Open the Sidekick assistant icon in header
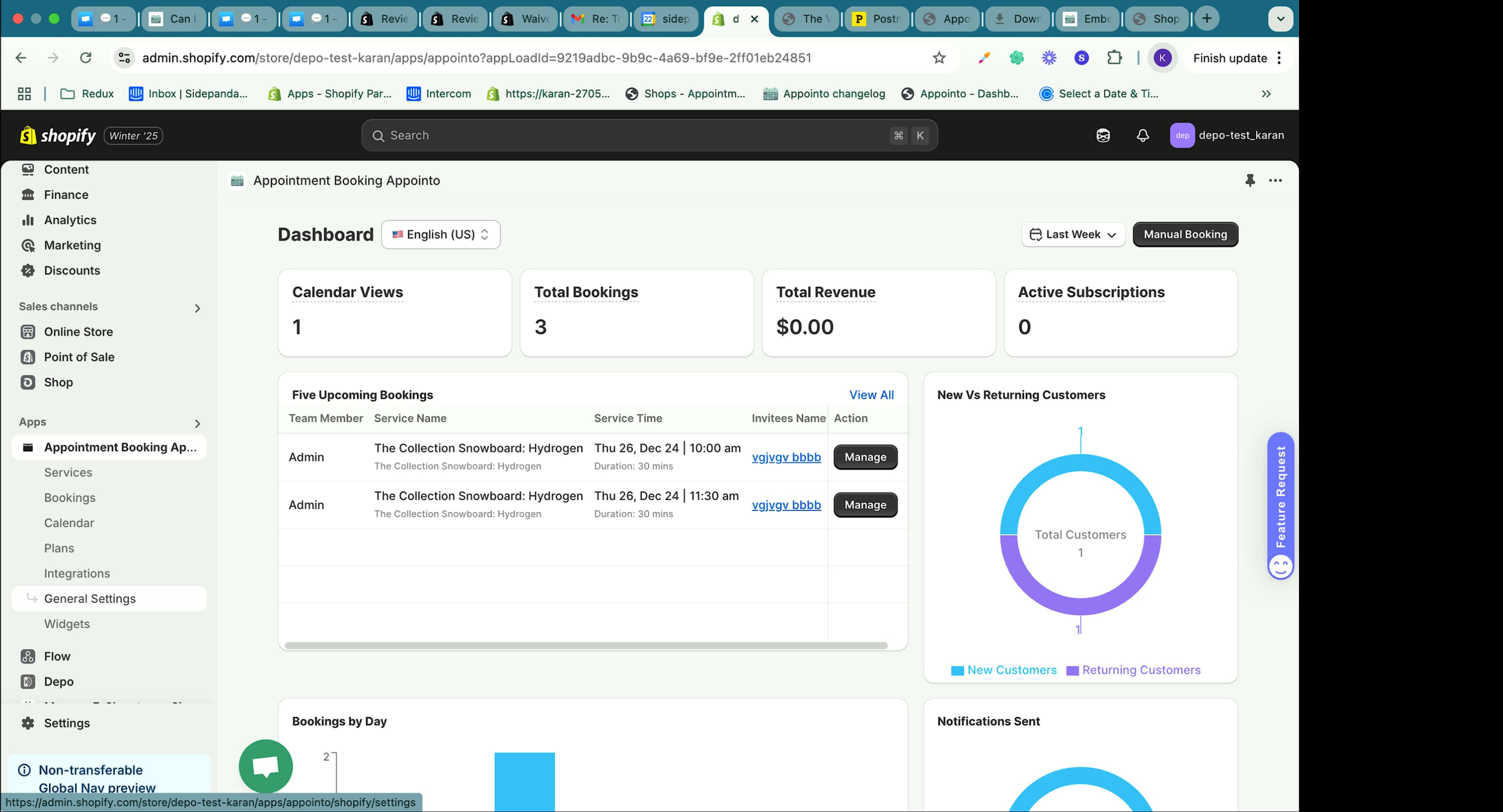The height and width of the screenshot is (812, 1503). tap(1103, 135)
